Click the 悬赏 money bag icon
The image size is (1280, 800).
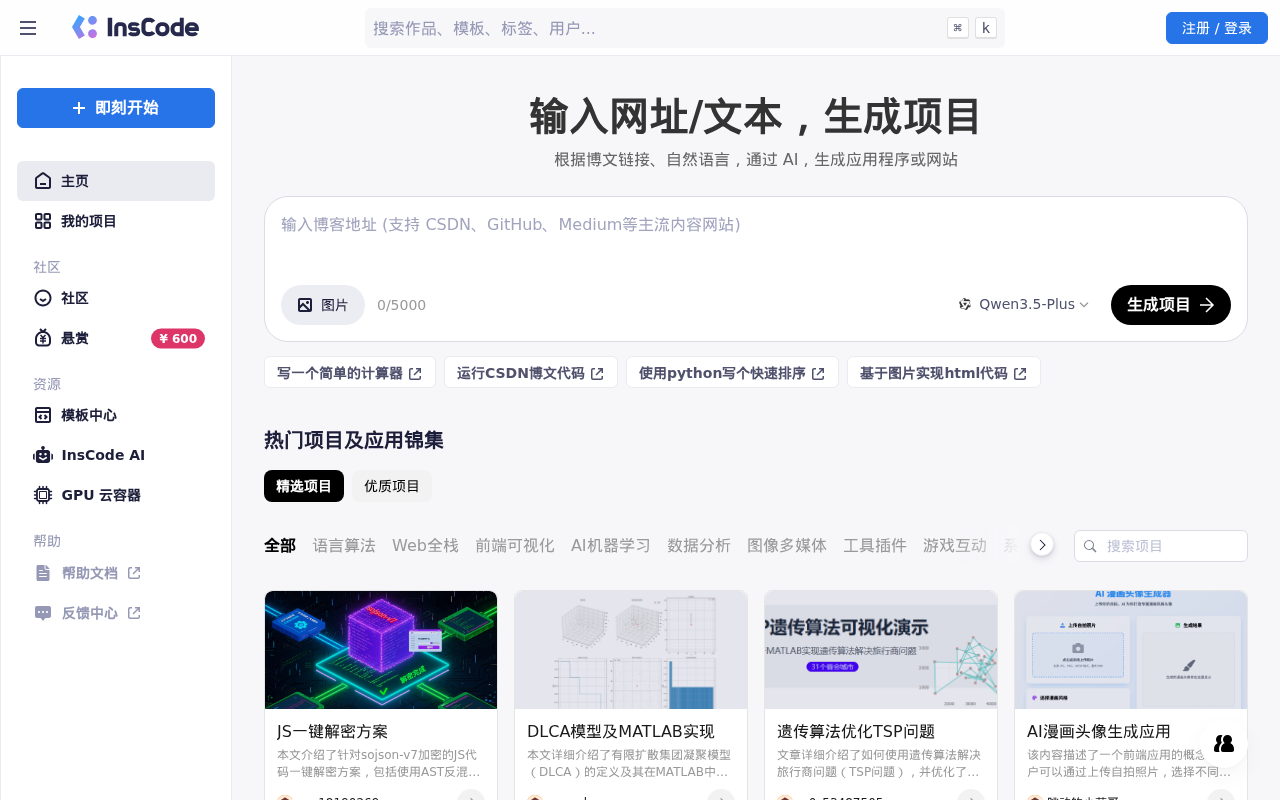pos(43,338)
